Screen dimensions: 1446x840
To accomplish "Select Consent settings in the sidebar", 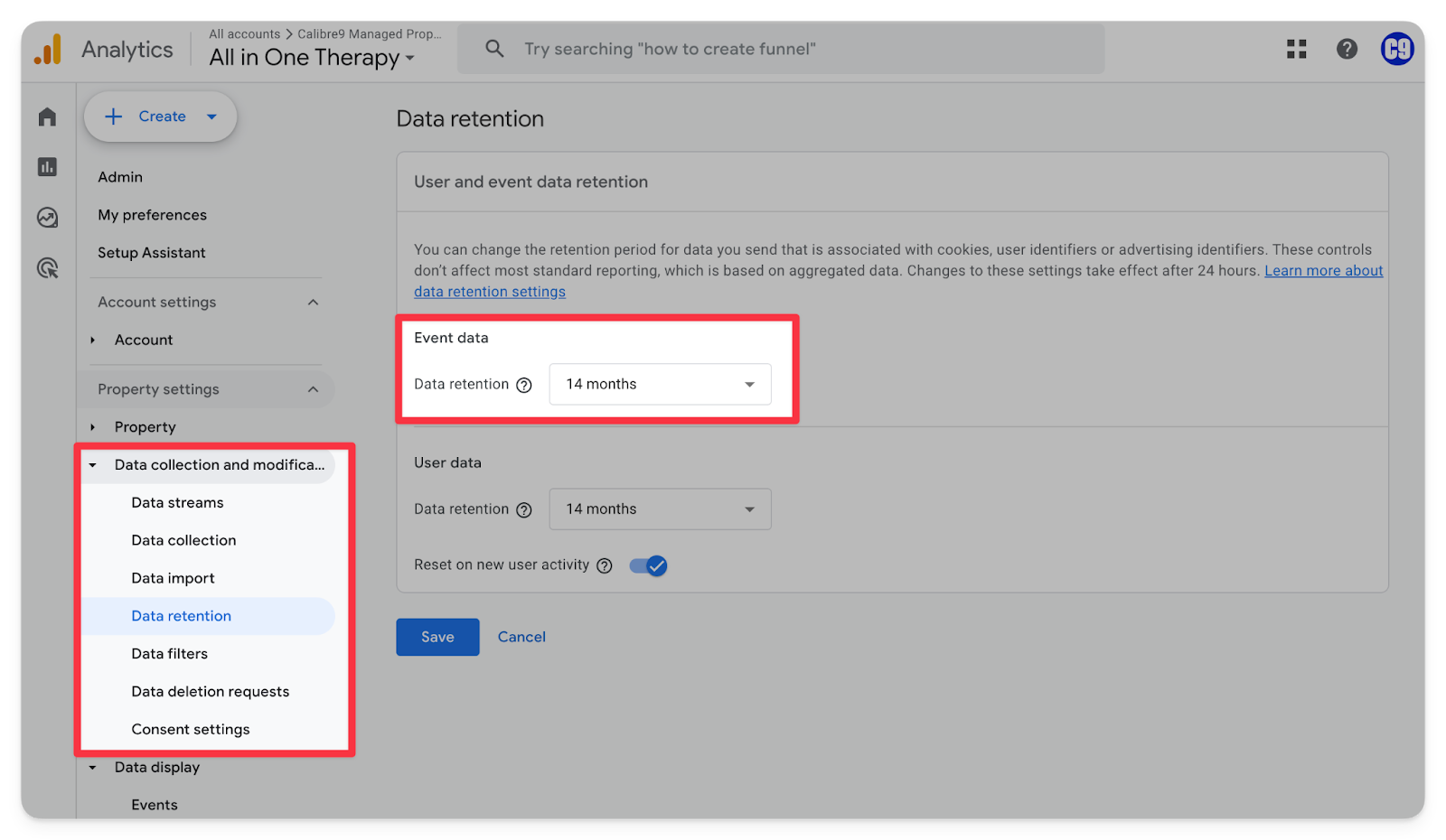I will 191,729.
